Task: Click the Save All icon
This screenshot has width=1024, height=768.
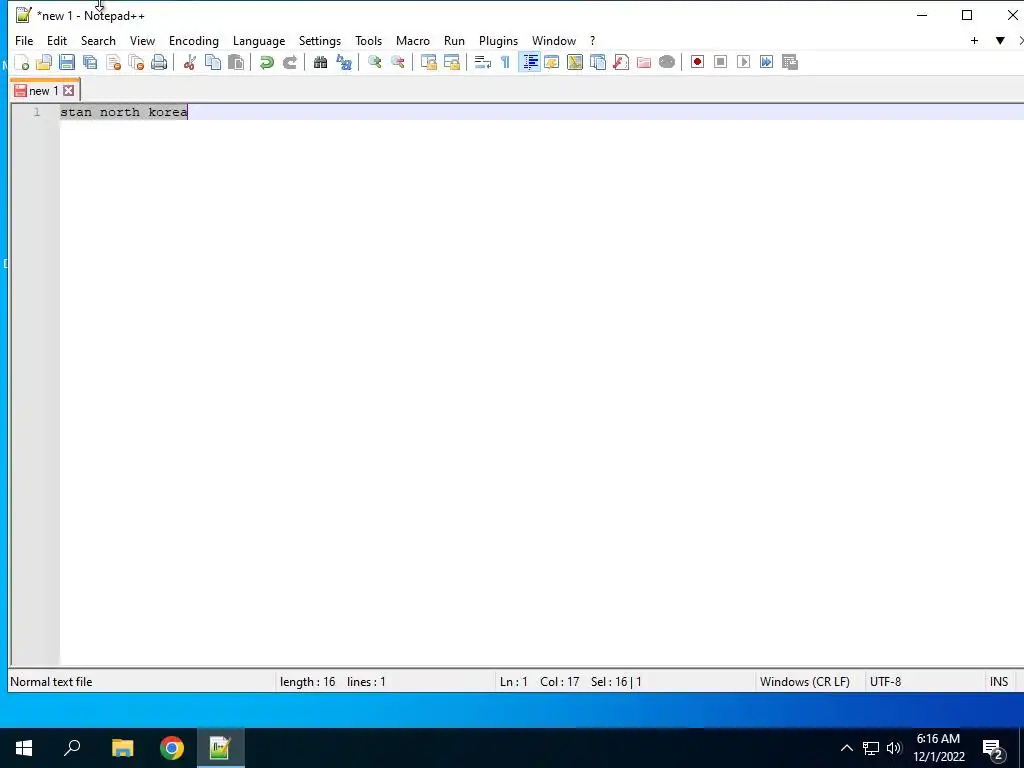Action: coord(90,62)
